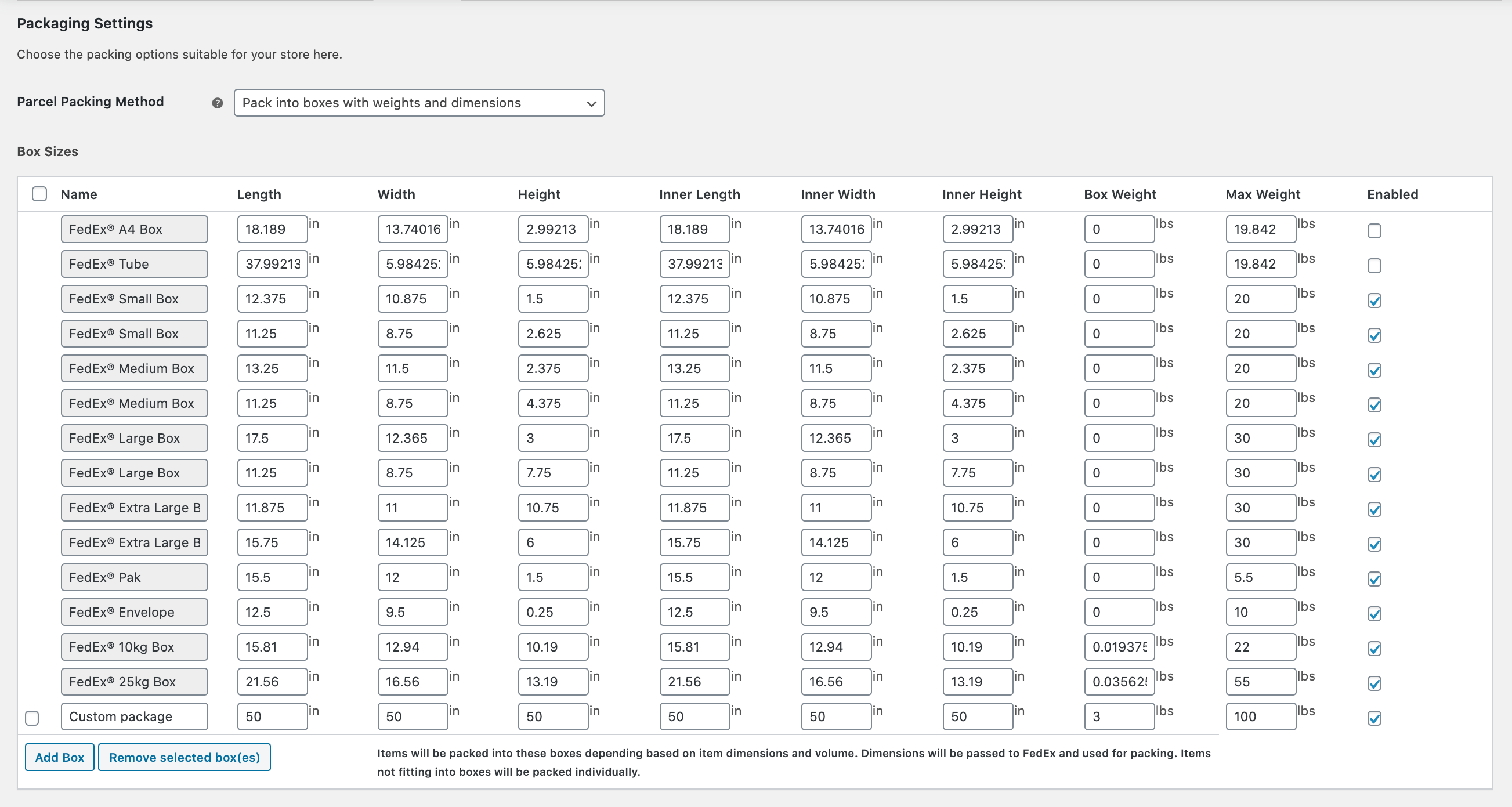Click the Parcel Packing Method help icon
The height and width of the screenshot is (807, 1512).
(x=217, y=103)
